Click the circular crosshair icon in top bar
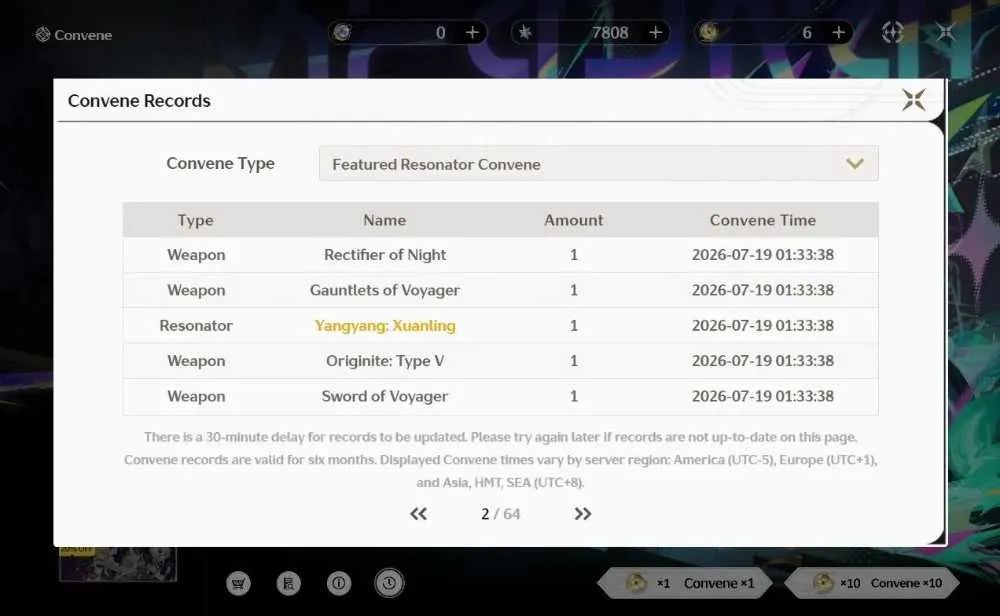 click(892, 32)
